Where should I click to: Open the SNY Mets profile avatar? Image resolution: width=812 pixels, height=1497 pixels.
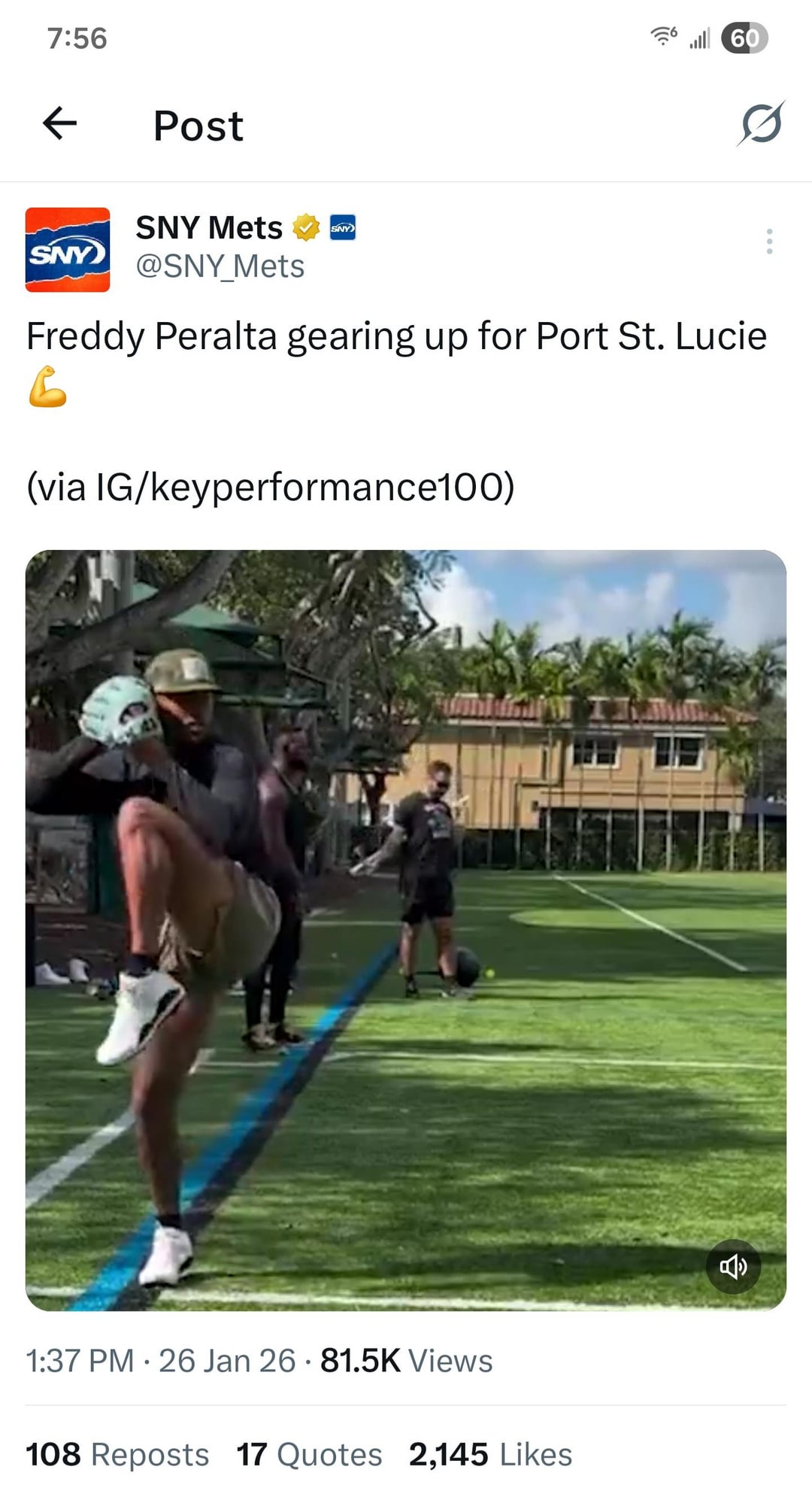pos(68,250)
